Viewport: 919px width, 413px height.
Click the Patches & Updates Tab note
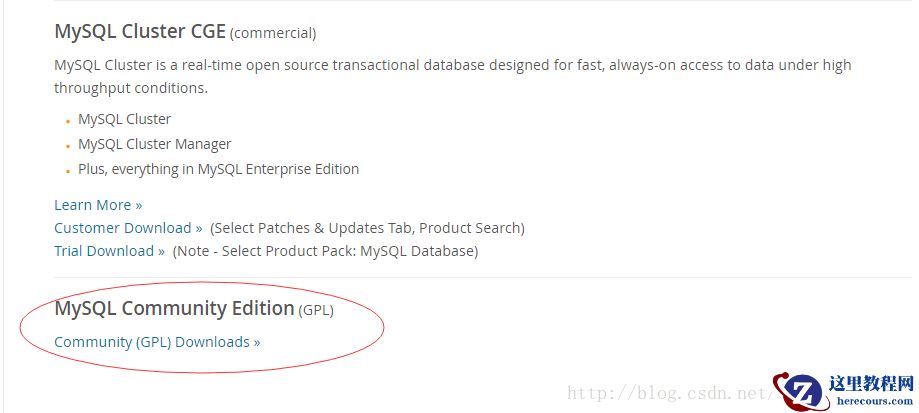point(367,228)
